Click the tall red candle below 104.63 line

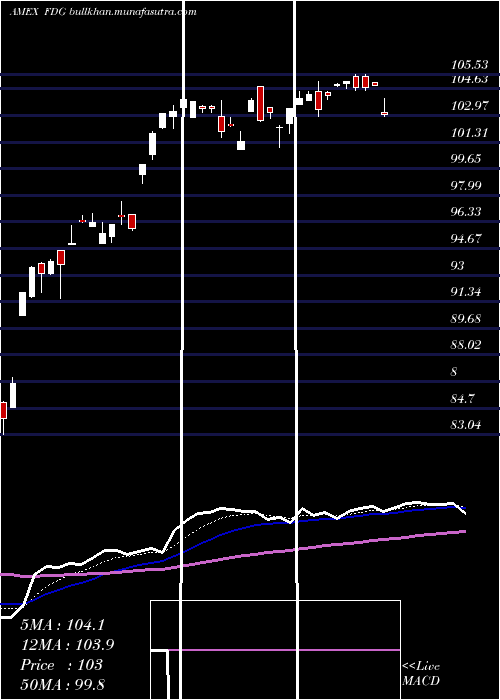[260, 103]
